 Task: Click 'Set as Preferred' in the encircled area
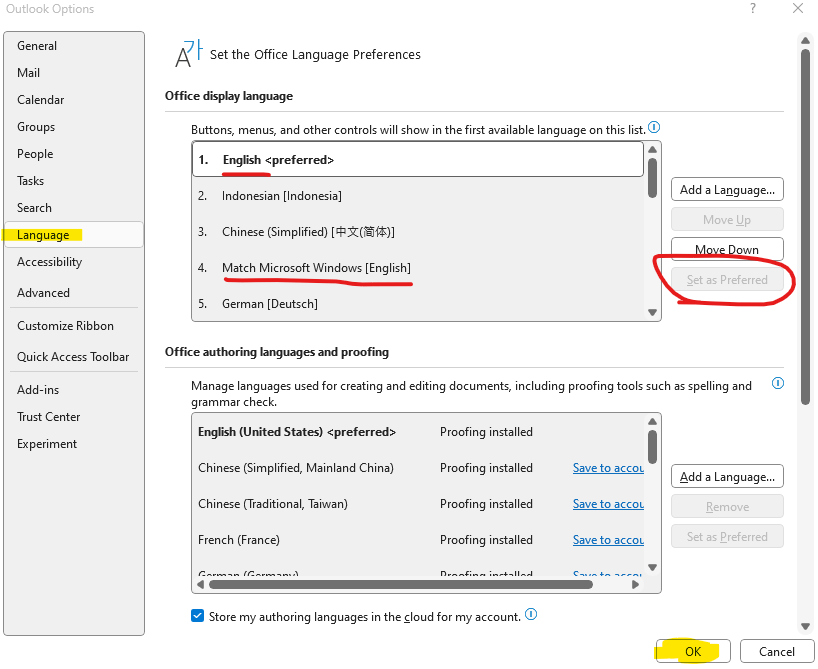(727, 280)
